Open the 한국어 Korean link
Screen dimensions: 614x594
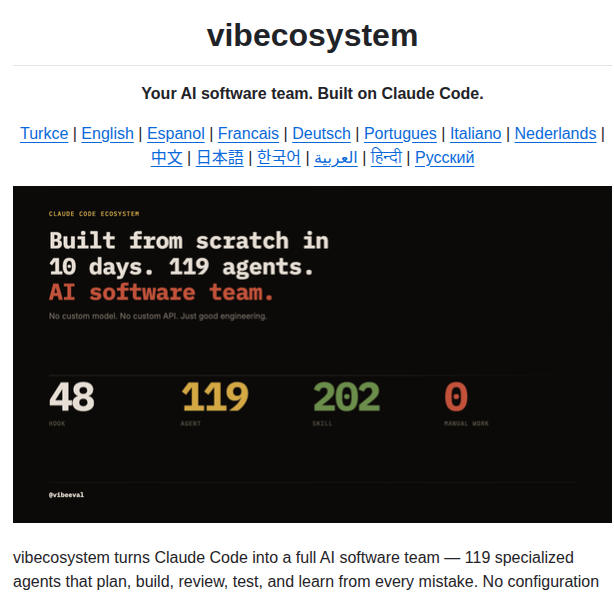pos(279,158)
